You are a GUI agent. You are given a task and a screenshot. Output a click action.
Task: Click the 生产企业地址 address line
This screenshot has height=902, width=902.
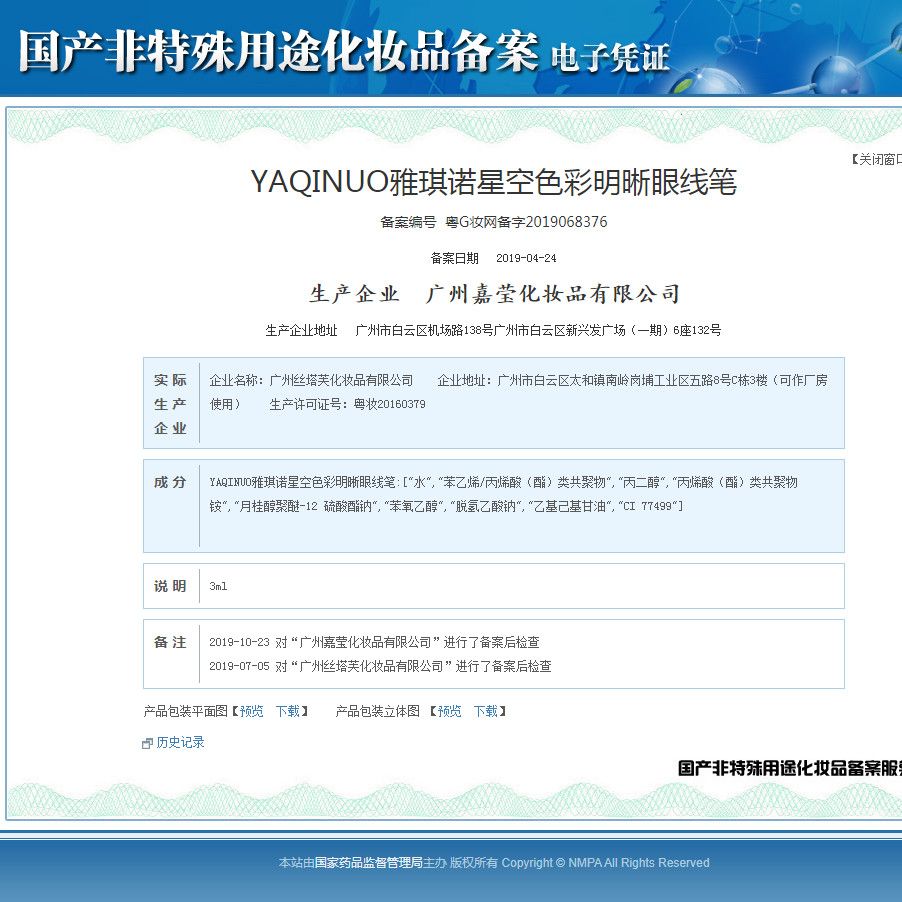coord(493,330)
